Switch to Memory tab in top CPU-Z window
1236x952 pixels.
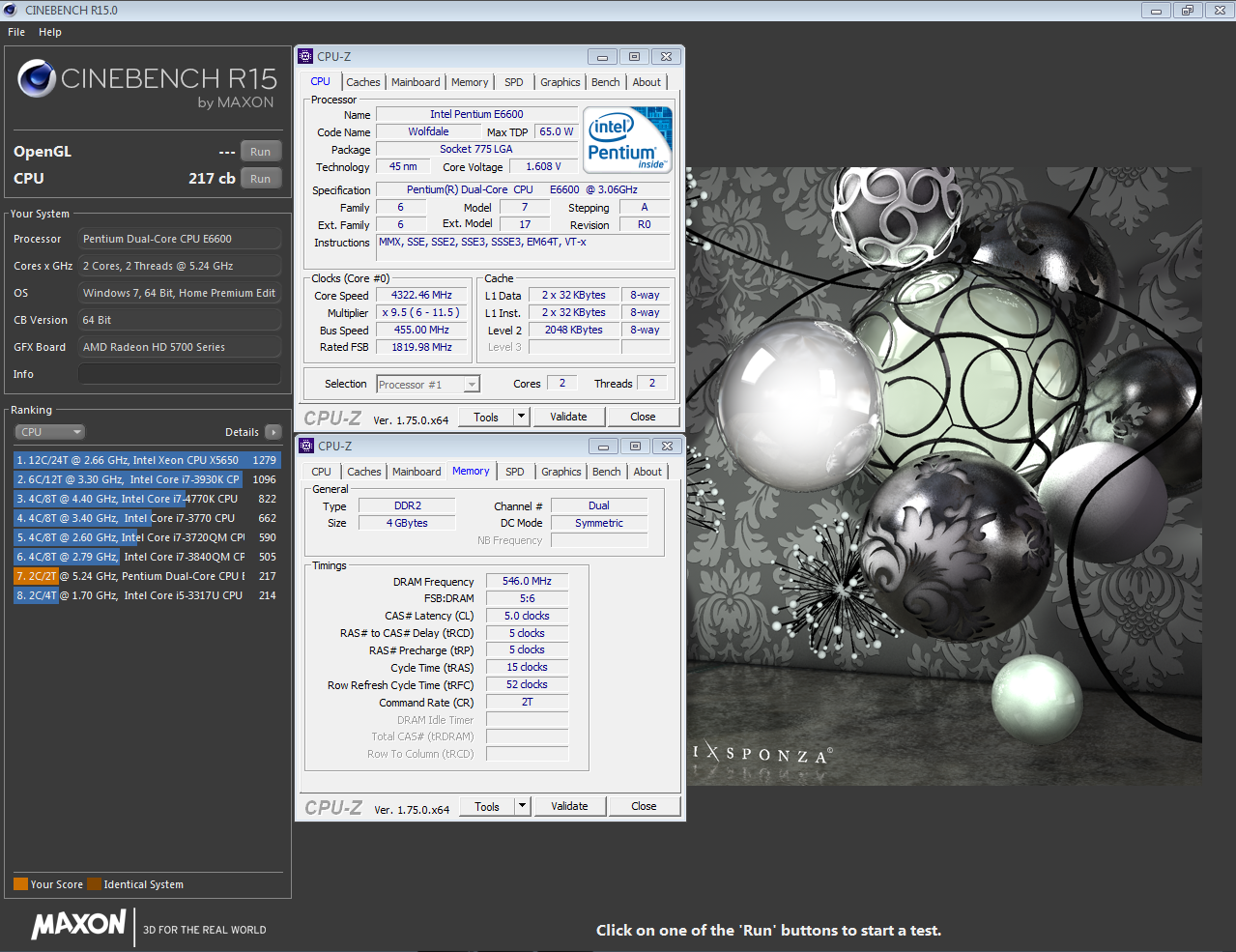tap(470, 82)
